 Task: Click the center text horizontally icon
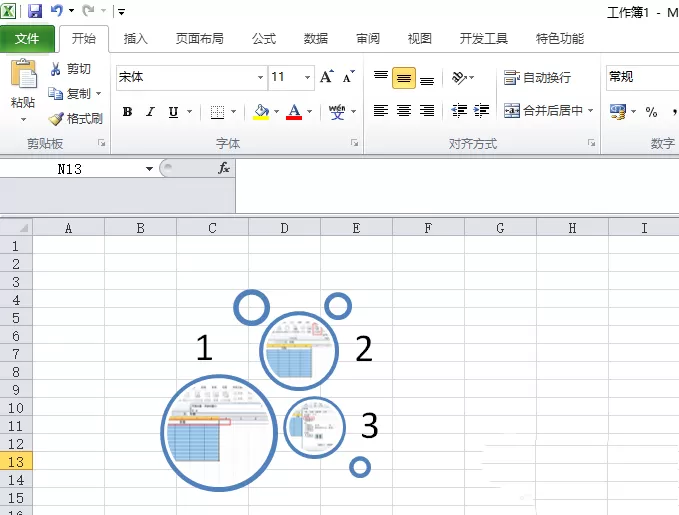pyautogui.click(x=404, y=111)
